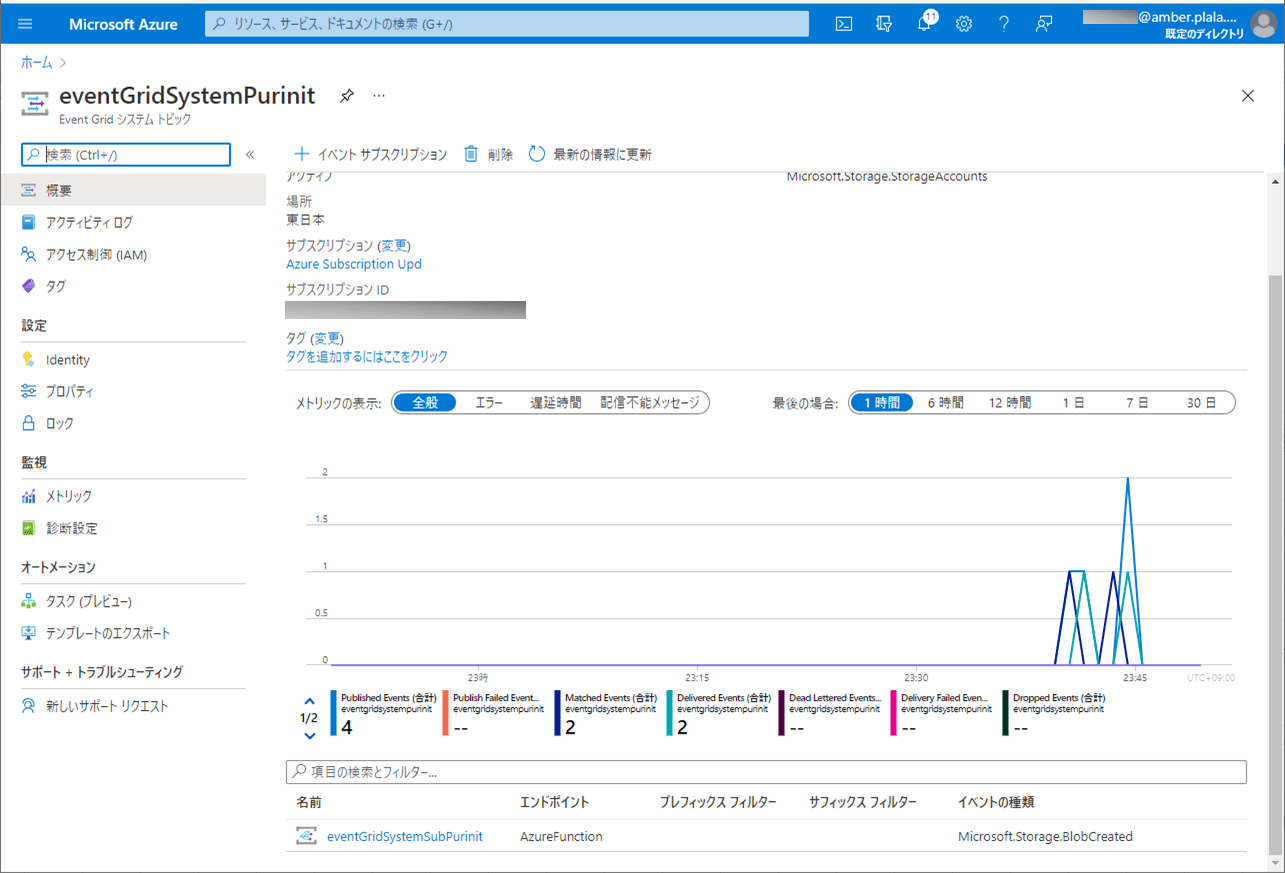
Task: Open the feedback icon in header
Action: pos(1044,24)
